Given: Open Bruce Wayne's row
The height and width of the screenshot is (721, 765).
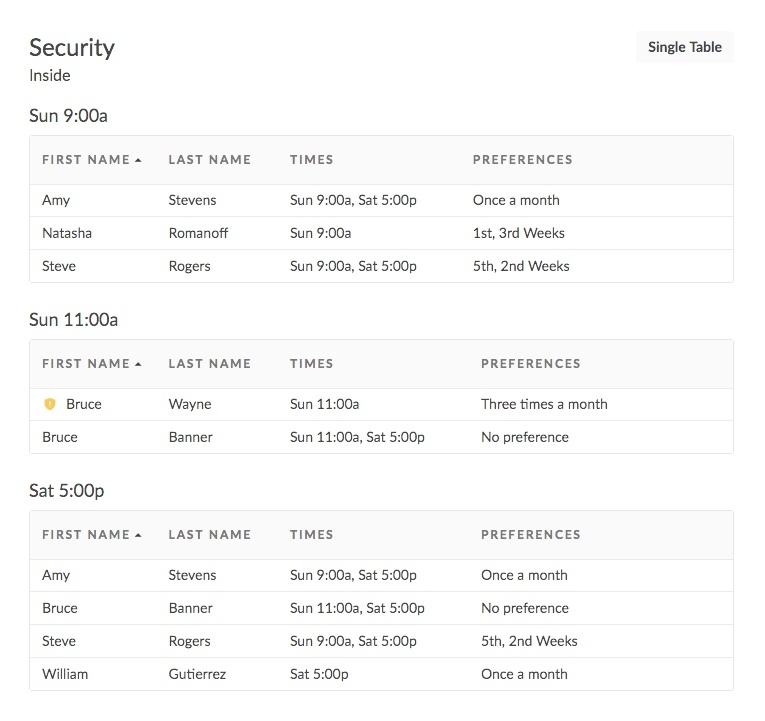Looking at the screenshot, I should point(84,404).
